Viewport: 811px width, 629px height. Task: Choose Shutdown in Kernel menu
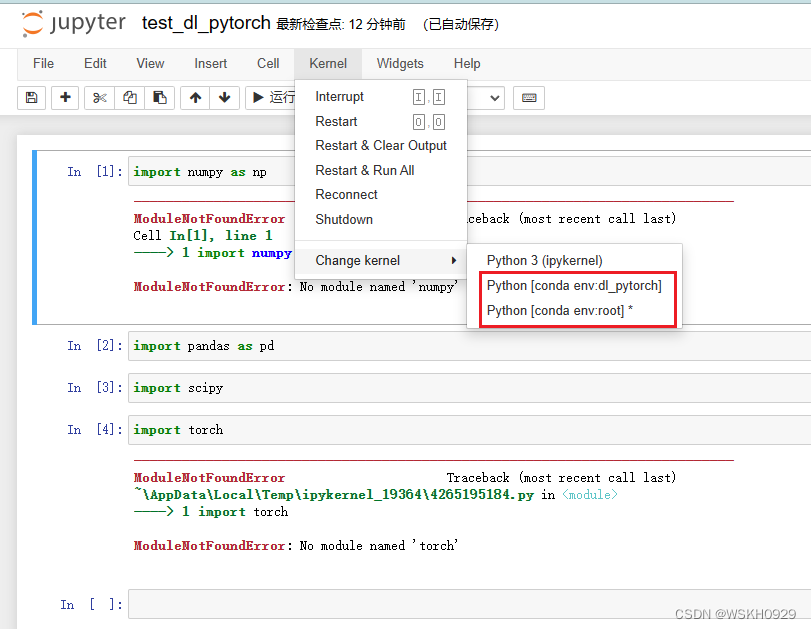click(381, 220)
